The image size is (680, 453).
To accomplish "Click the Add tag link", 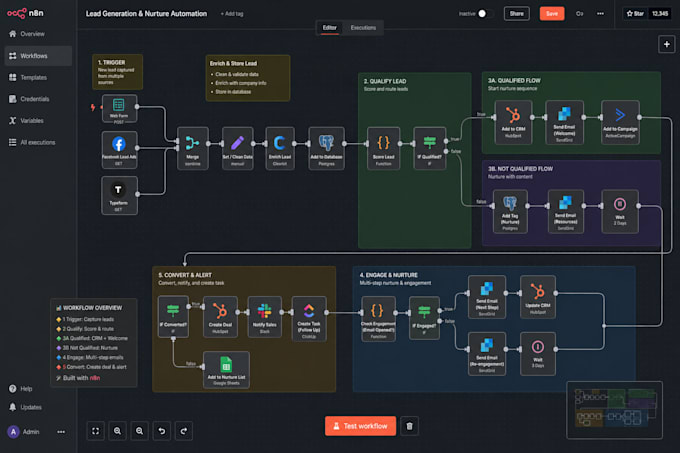I will pos(232,14).
